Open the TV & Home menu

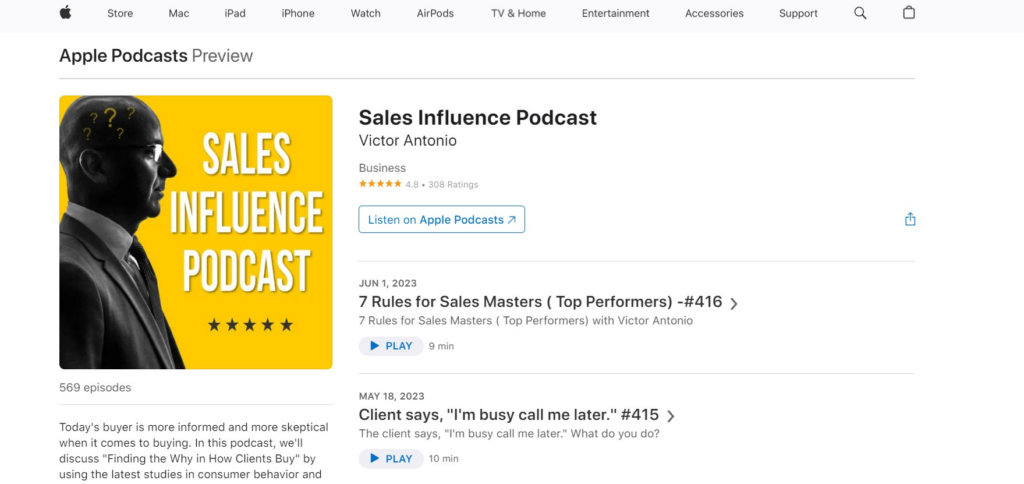tap(519, 13)
